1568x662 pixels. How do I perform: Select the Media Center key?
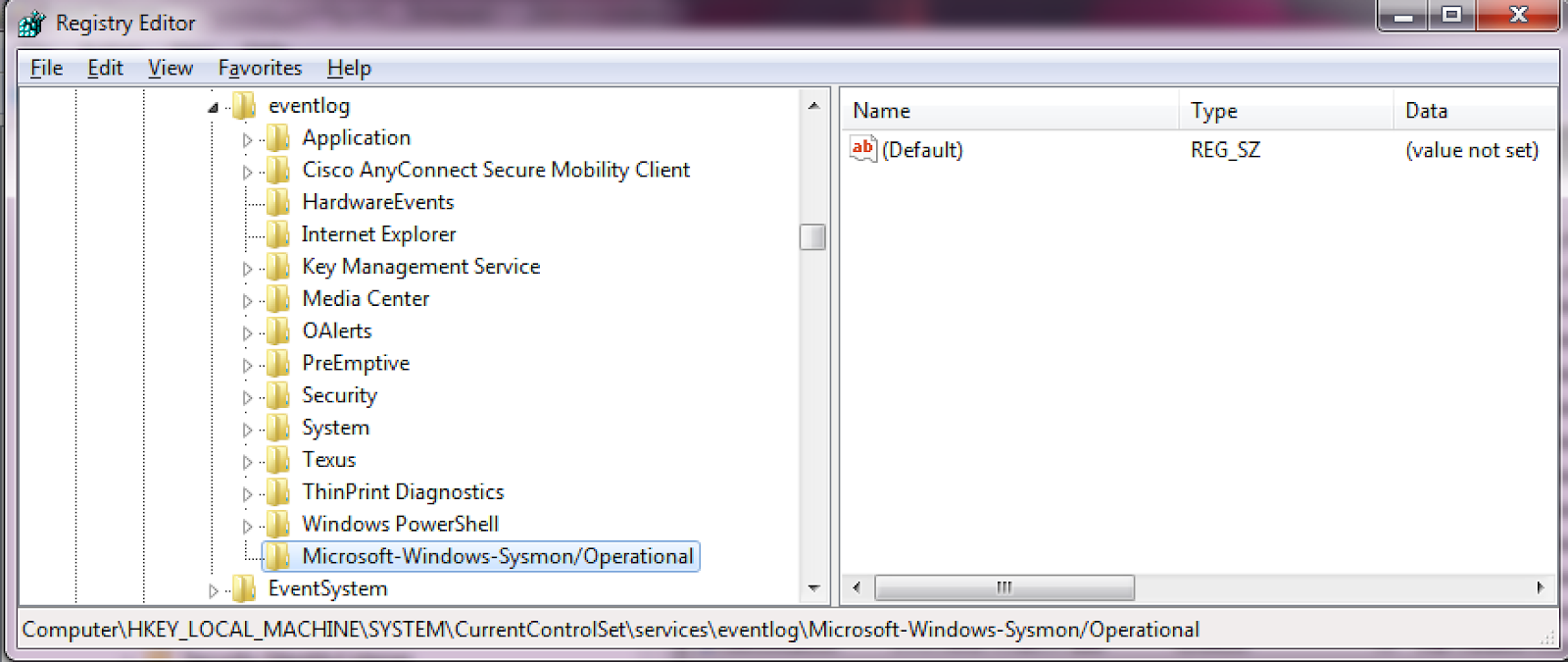click(x=366, y=299)
